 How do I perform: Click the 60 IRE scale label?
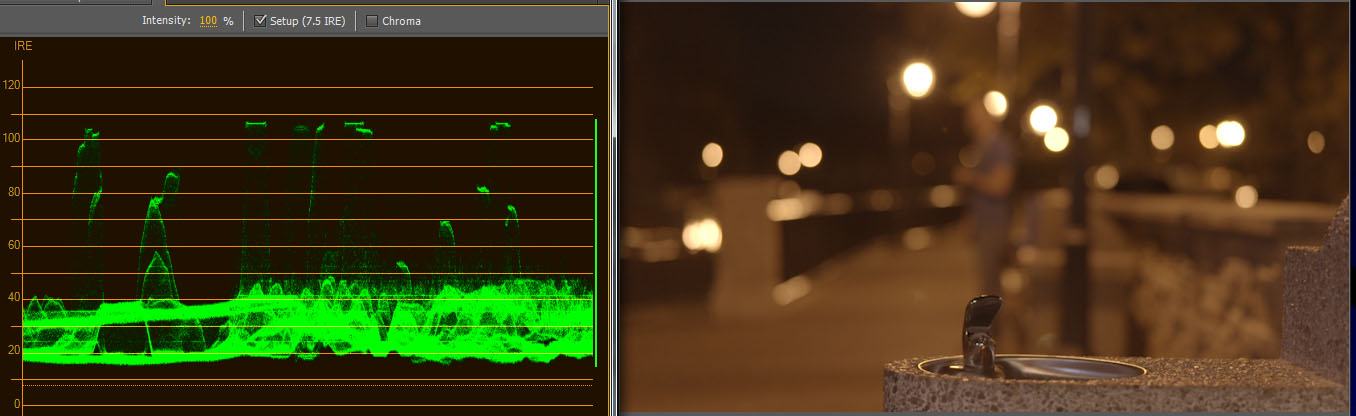pos(14,245)
